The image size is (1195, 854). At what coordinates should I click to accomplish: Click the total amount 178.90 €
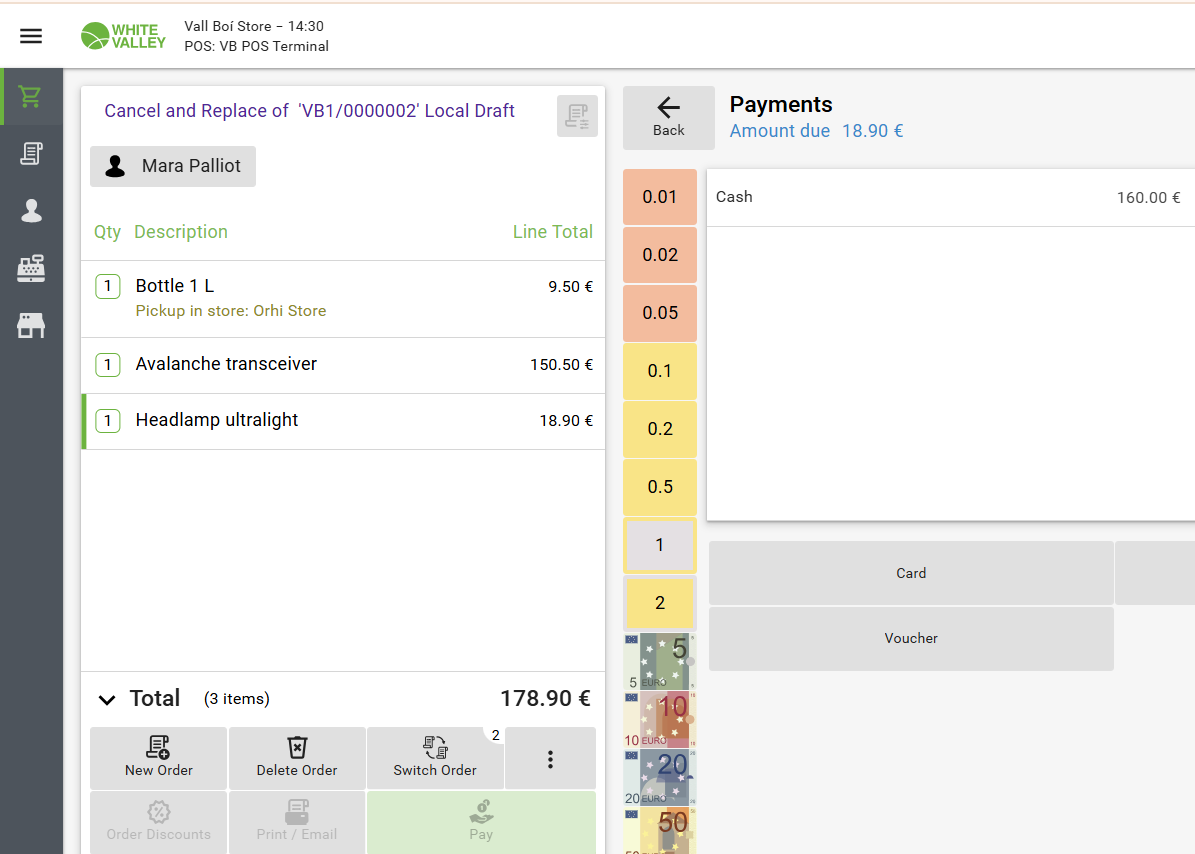[545, 699]
